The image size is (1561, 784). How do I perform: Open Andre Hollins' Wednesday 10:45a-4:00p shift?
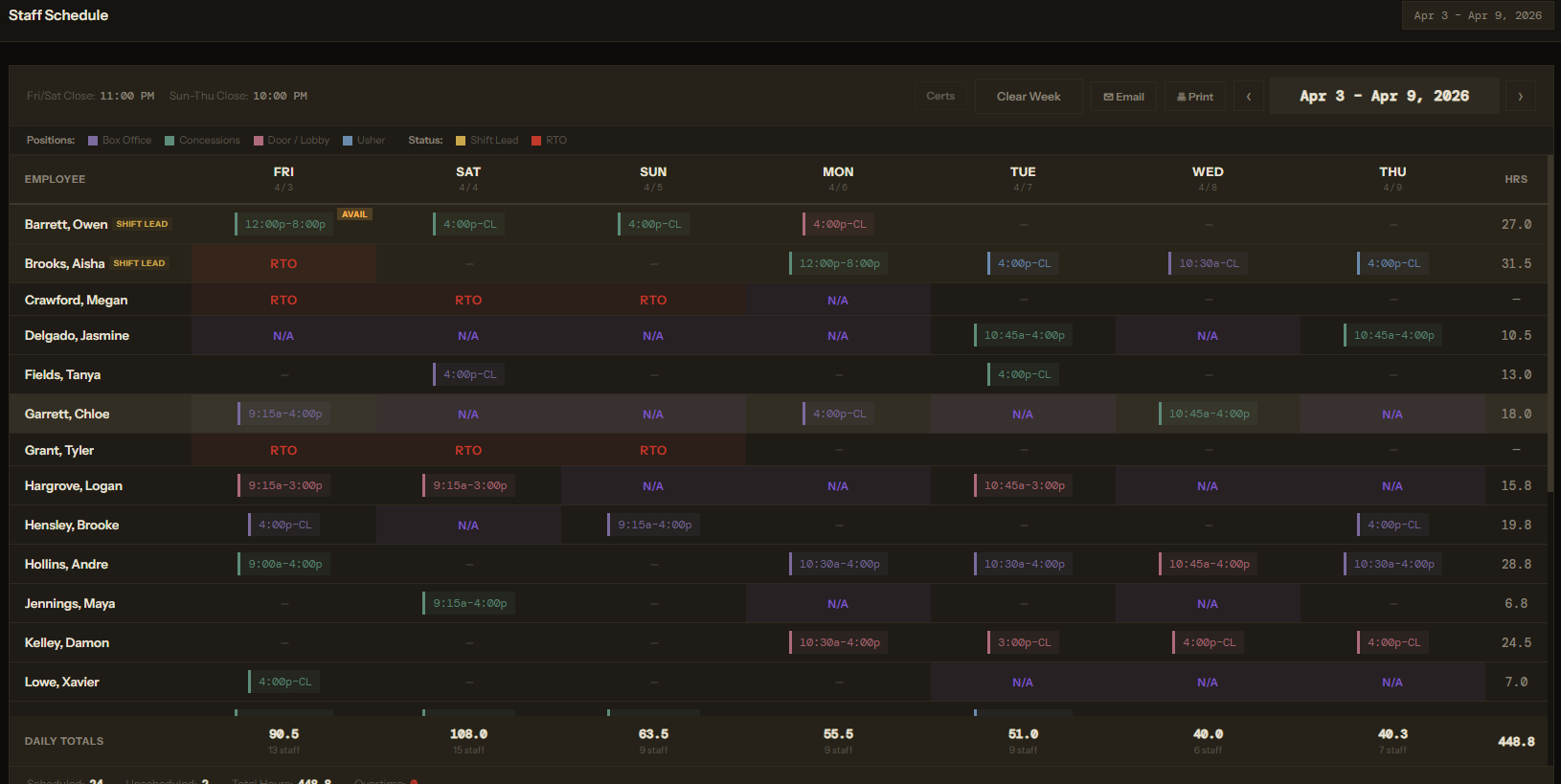coord(1208,564)
